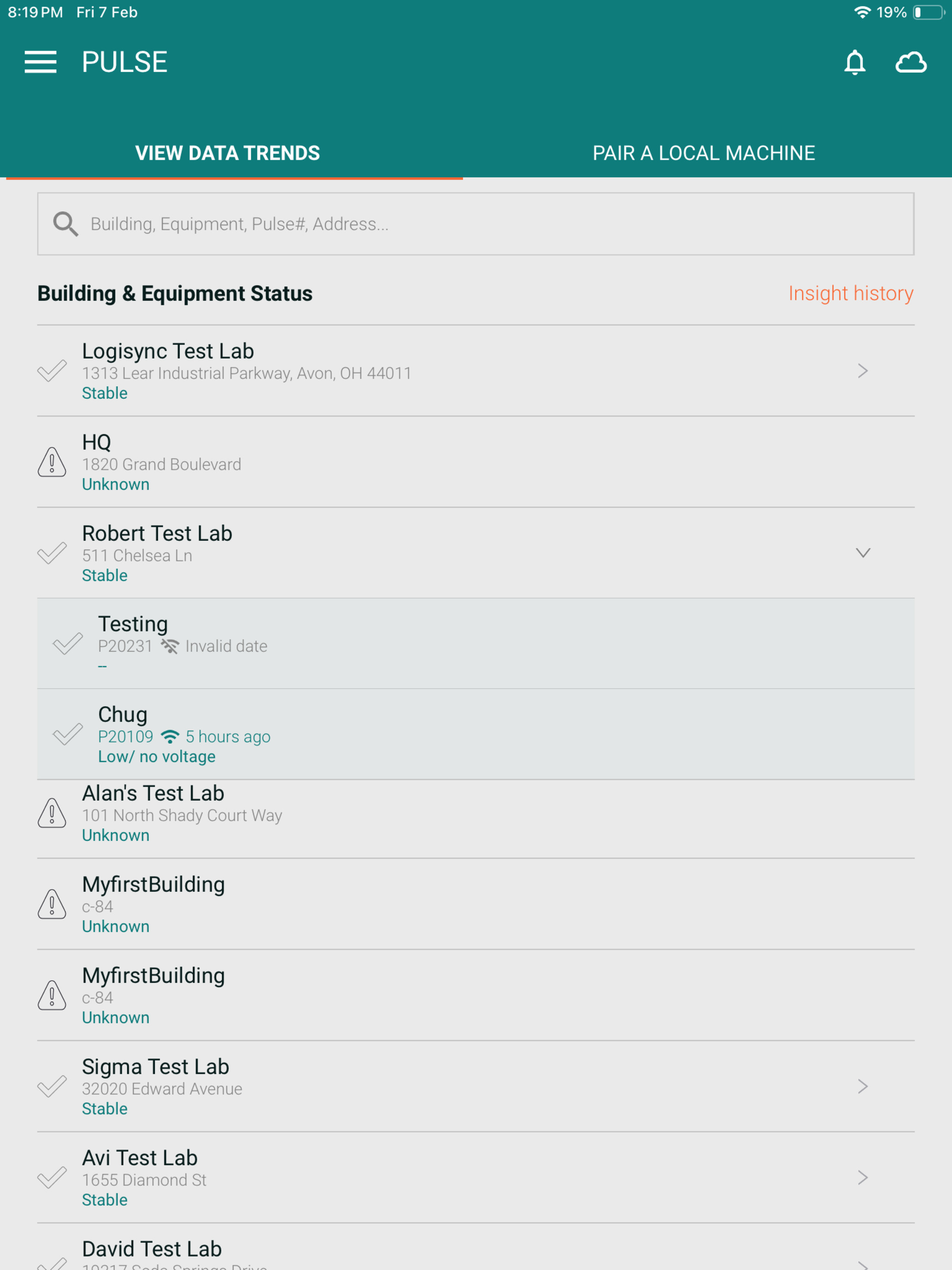The height and width of the screenshot is (1270, 952).
Task: Open the Chug equipment entry
Action: coord(476,734)
